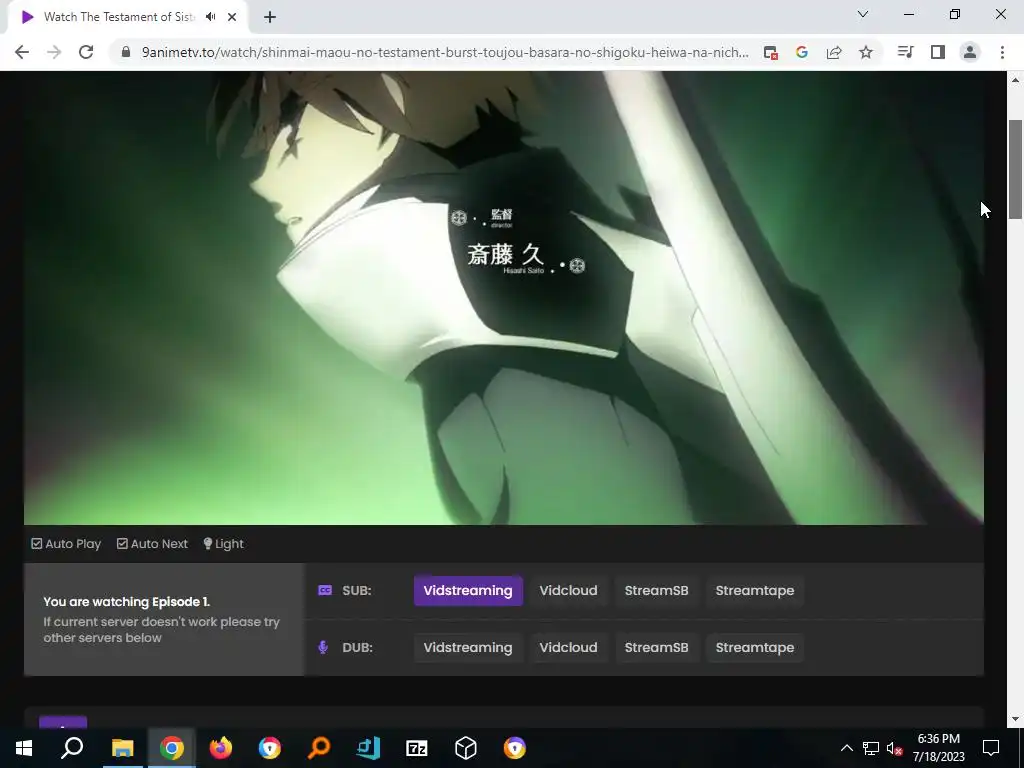Go back to the previous page
The width and height of the screenshot is (1024, 768).
tap(22, 52)
